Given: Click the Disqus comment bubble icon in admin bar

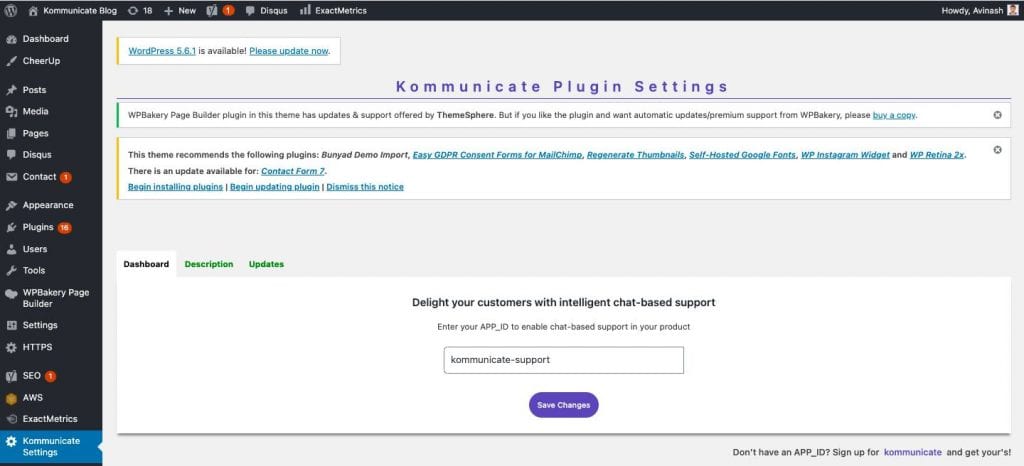Looking at the screenshot, I should (250, 10).
